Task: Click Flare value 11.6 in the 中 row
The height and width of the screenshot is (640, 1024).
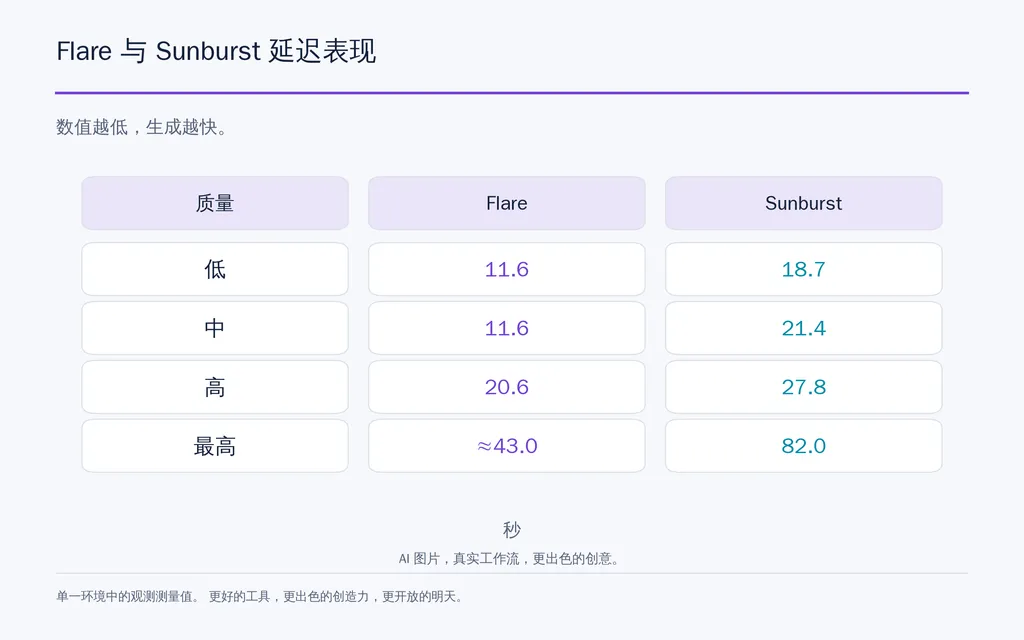Action: point(507,328)
